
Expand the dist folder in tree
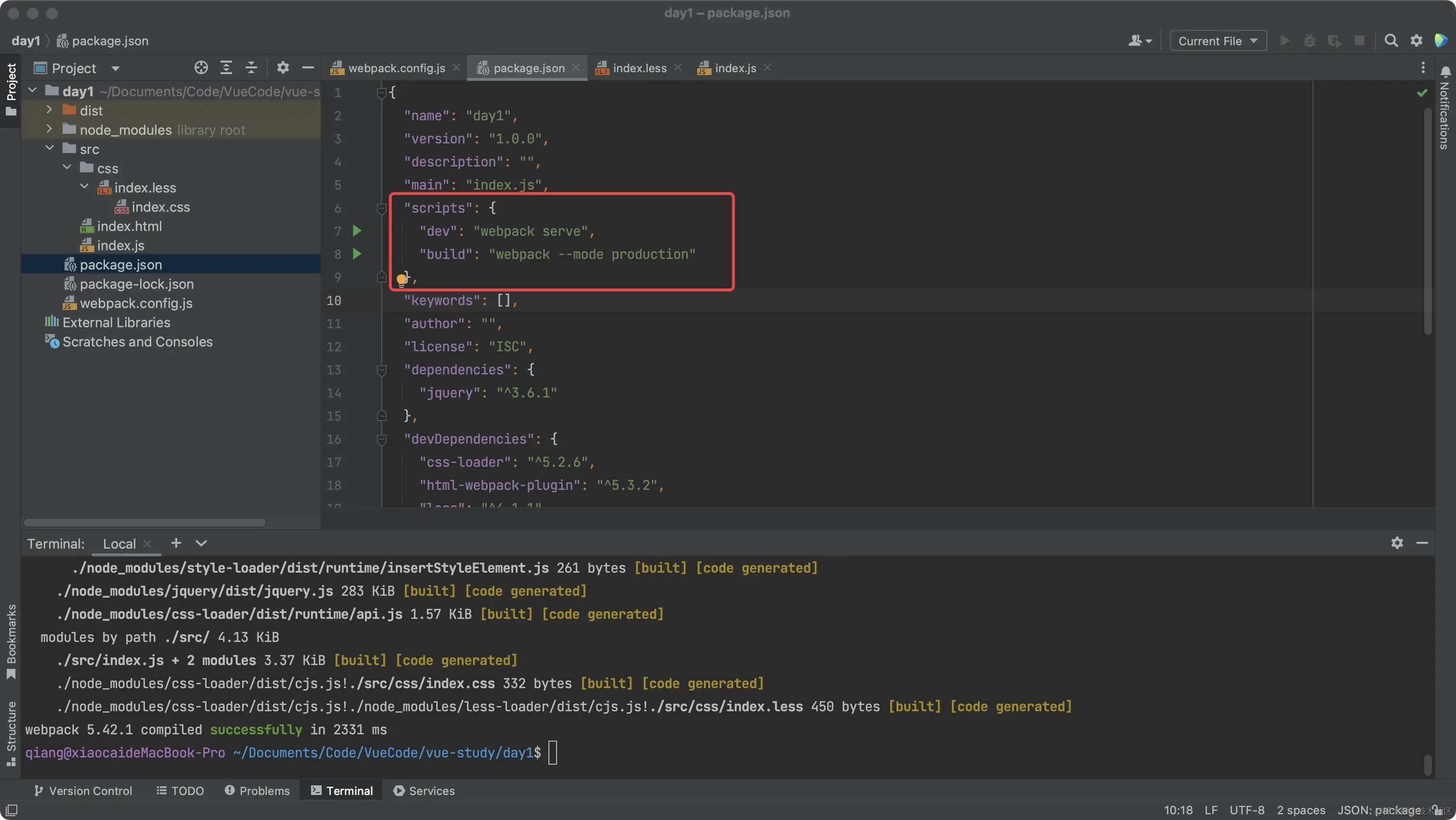pos(49,110)
